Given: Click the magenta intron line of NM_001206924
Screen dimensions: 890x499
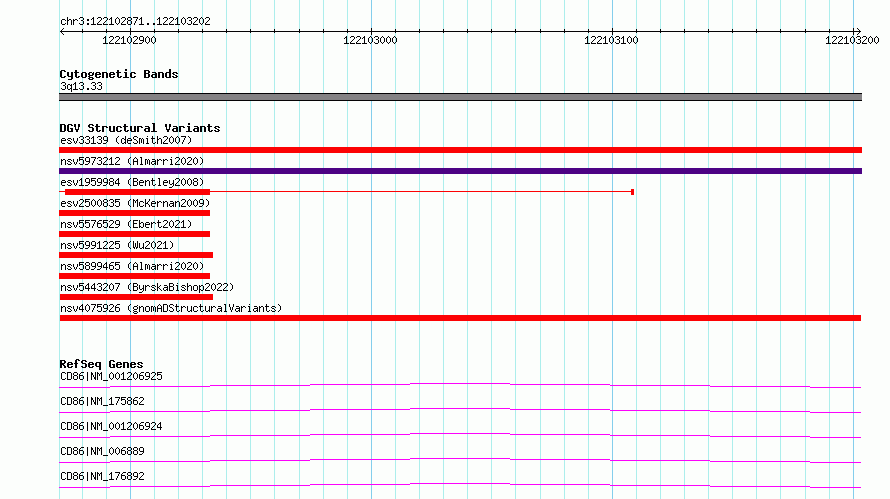Looking at the screenshot, I should [460, 435].
